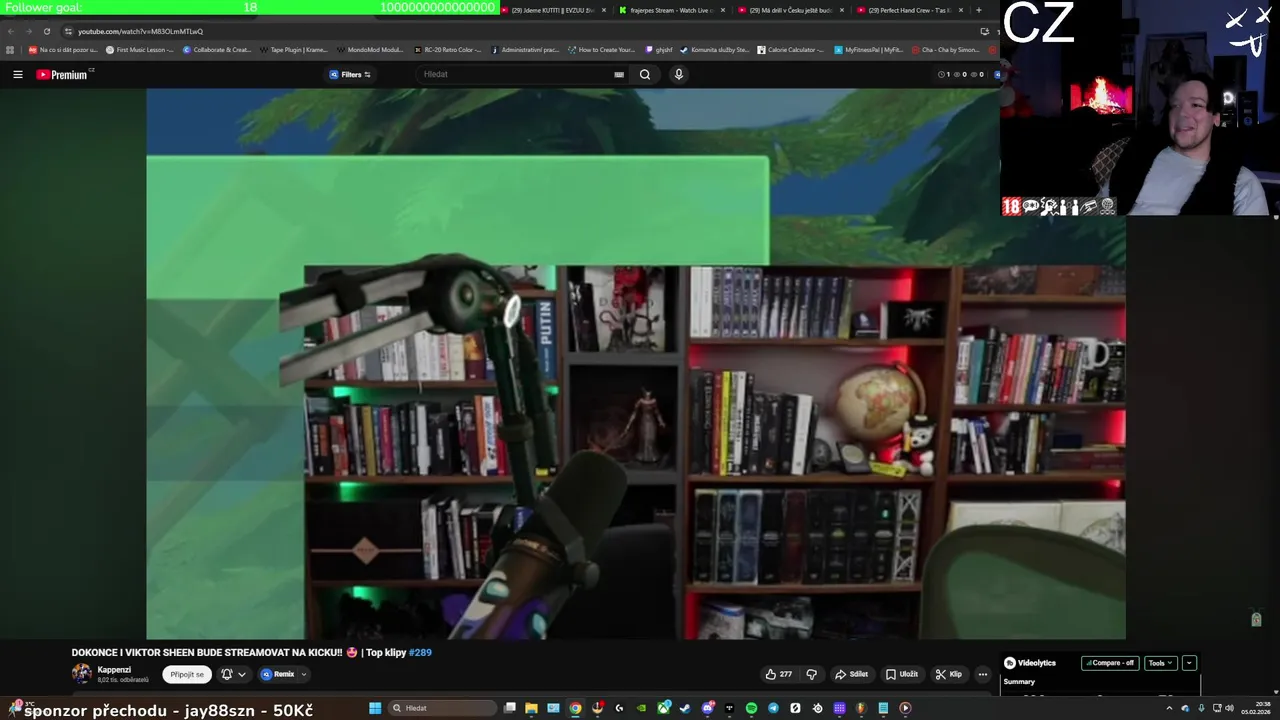Screen dimensions: 1280x720
Task: Open File Explorer from taskbar
Action: 531,708
